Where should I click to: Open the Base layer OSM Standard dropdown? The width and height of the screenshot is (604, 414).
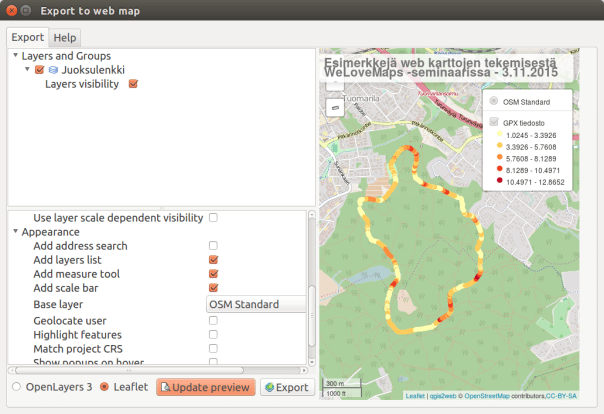pyautogui.click(x=256, y=304)
